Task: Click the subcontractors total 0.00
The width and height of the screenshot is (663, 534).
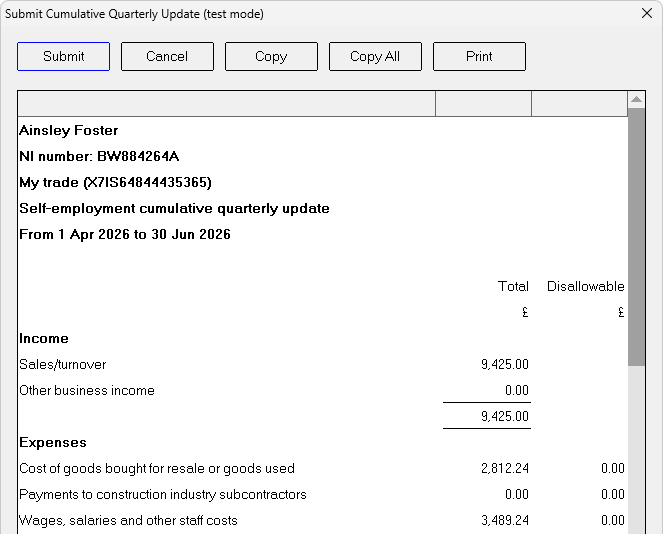Action: click(x=517, y=495)
